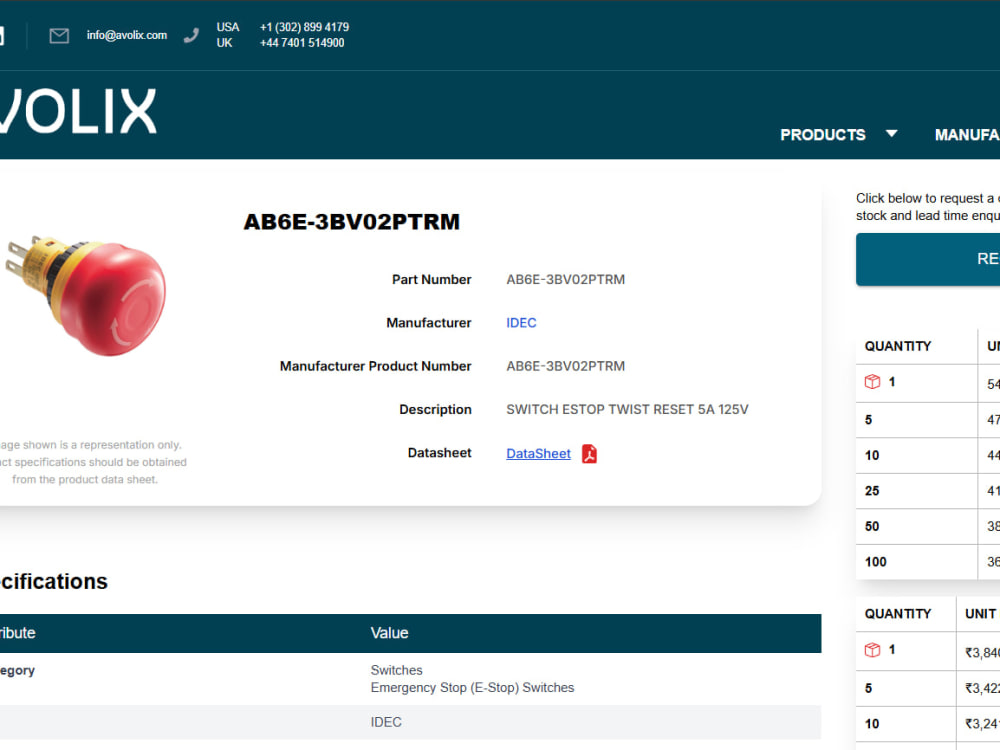
Task: Click box icon in rupee pricing table quantity 1
Action: tap(872, 650)
